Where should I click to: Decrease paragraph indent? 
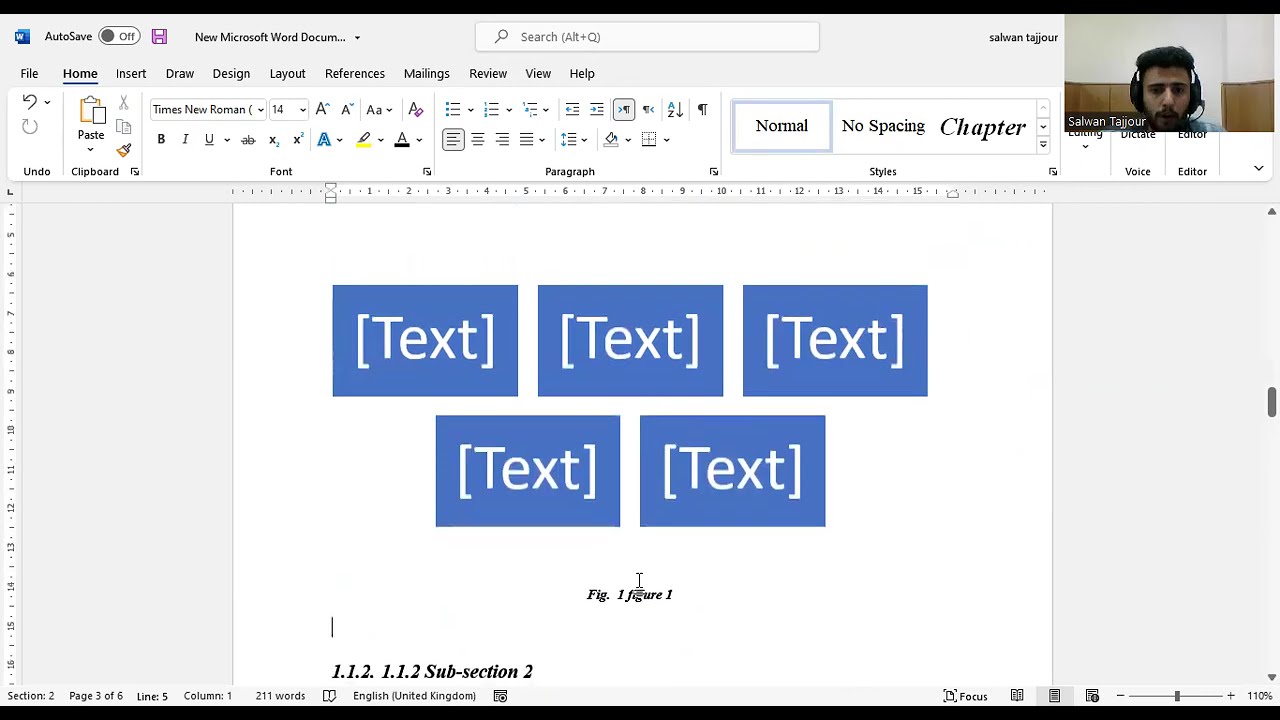pos(572,109)
